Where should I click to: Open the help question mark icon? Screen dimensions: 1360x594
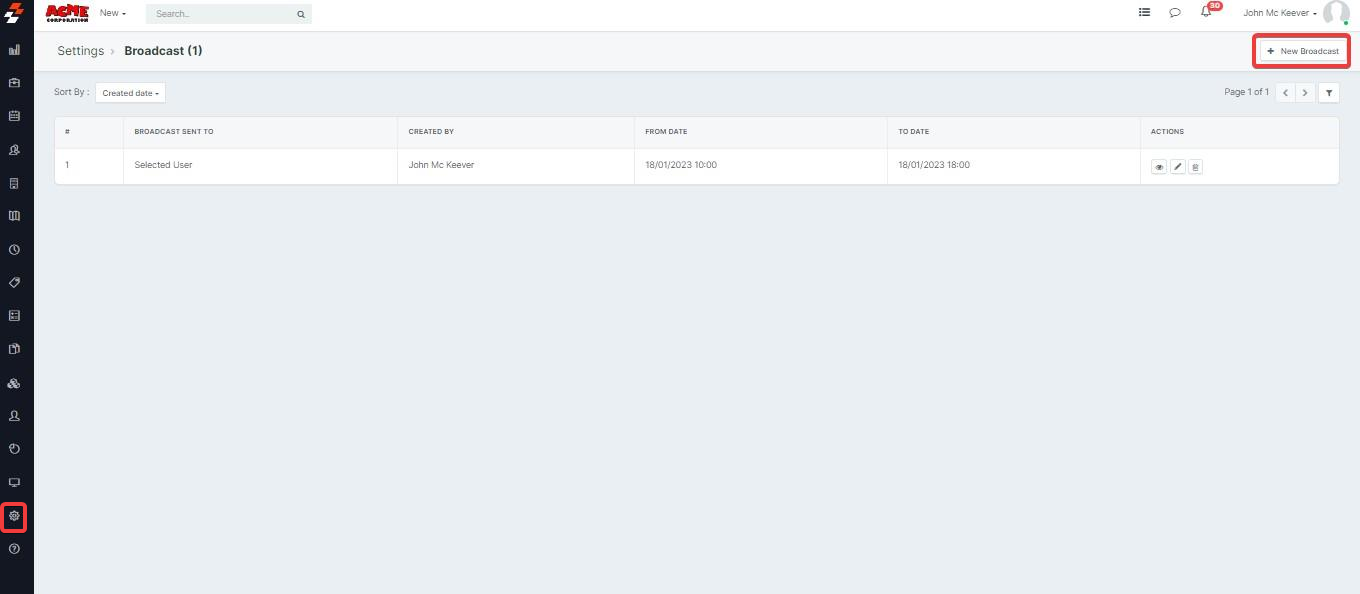(x=14, y=549)
